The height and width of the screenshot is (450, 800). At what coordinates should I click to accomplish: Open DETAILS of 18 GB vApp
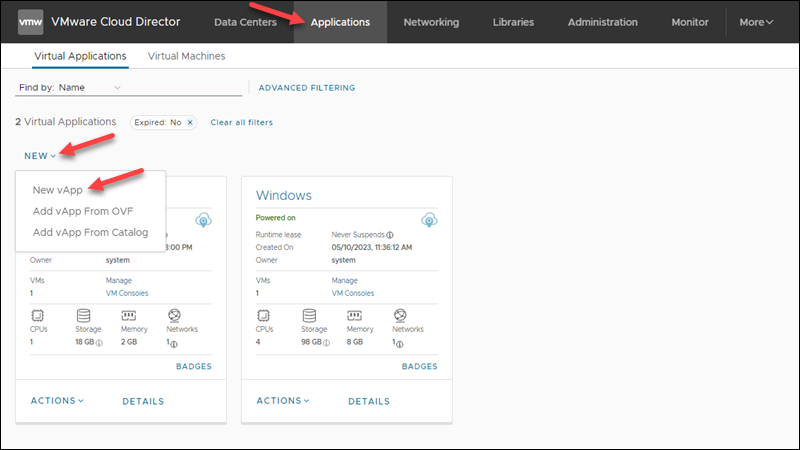point(143,402)
